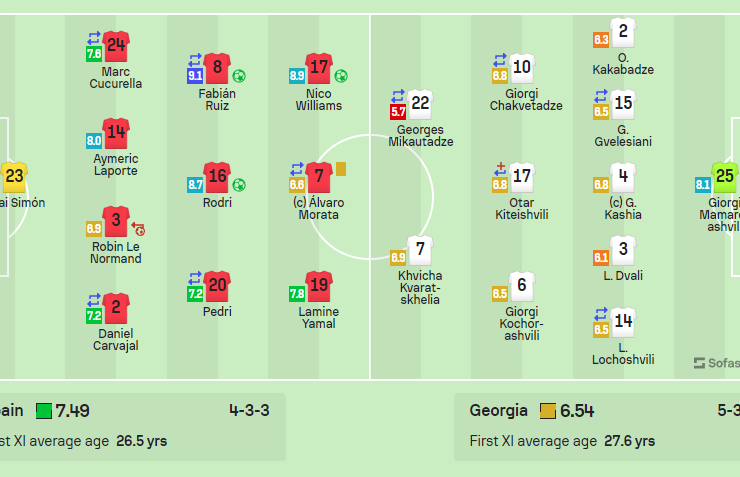Open Pedri's player profile name
This screenshot has height=477, width=740.
(217, 312)
